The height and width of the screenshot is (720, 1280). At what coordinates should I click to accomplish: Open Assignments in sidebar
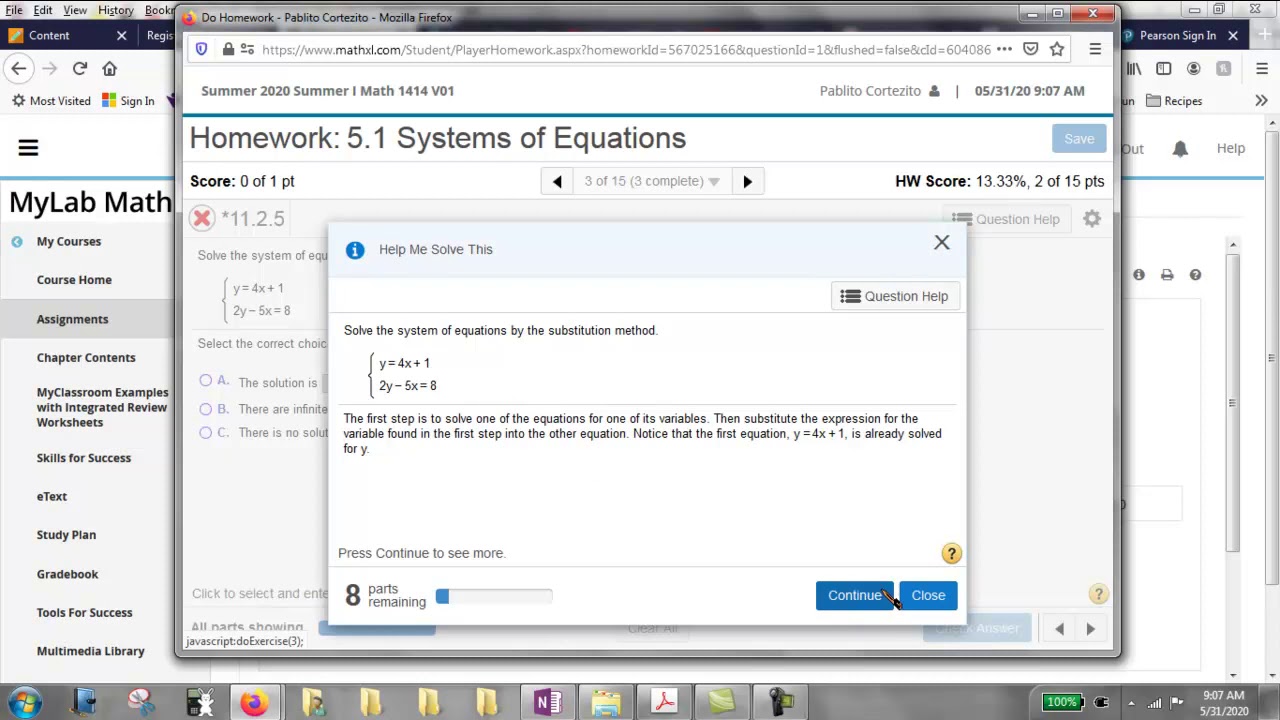[x=72, y=319]
